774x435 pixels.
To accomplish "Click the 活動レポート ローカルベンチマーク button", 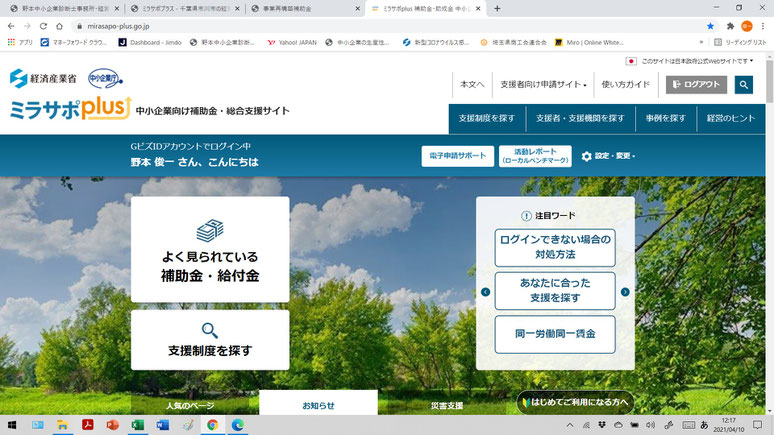I will point(535,156).
